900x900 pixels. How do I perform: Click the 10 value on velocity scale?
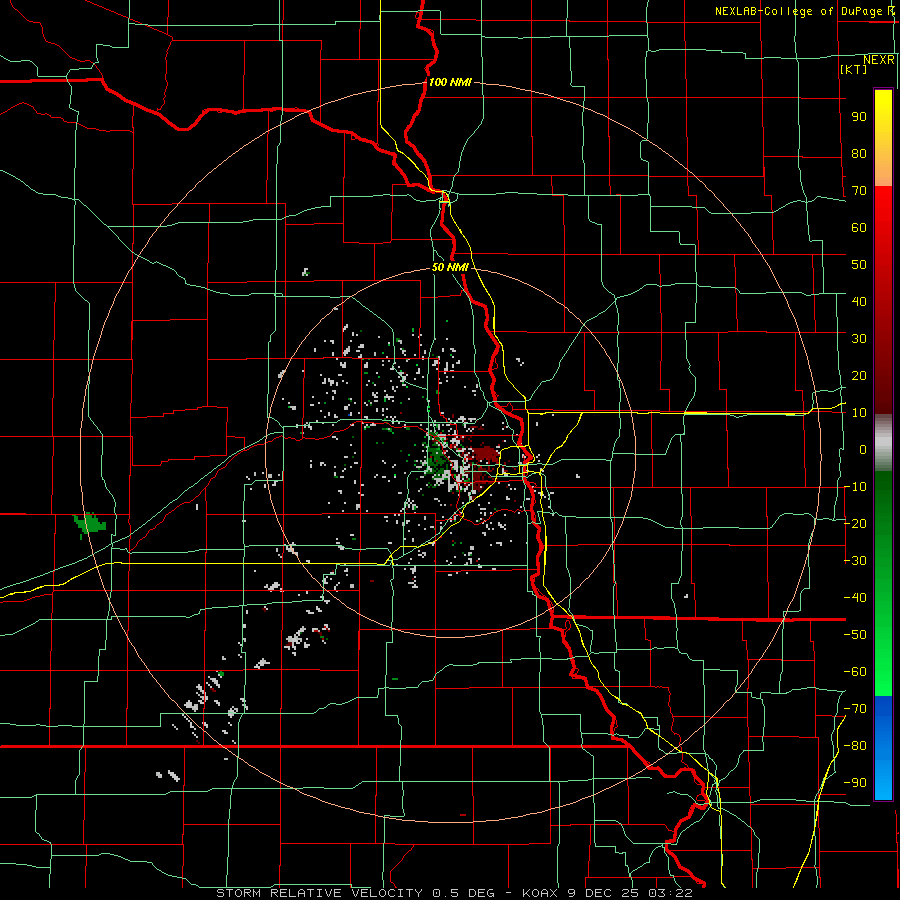[x=859, y=413]
